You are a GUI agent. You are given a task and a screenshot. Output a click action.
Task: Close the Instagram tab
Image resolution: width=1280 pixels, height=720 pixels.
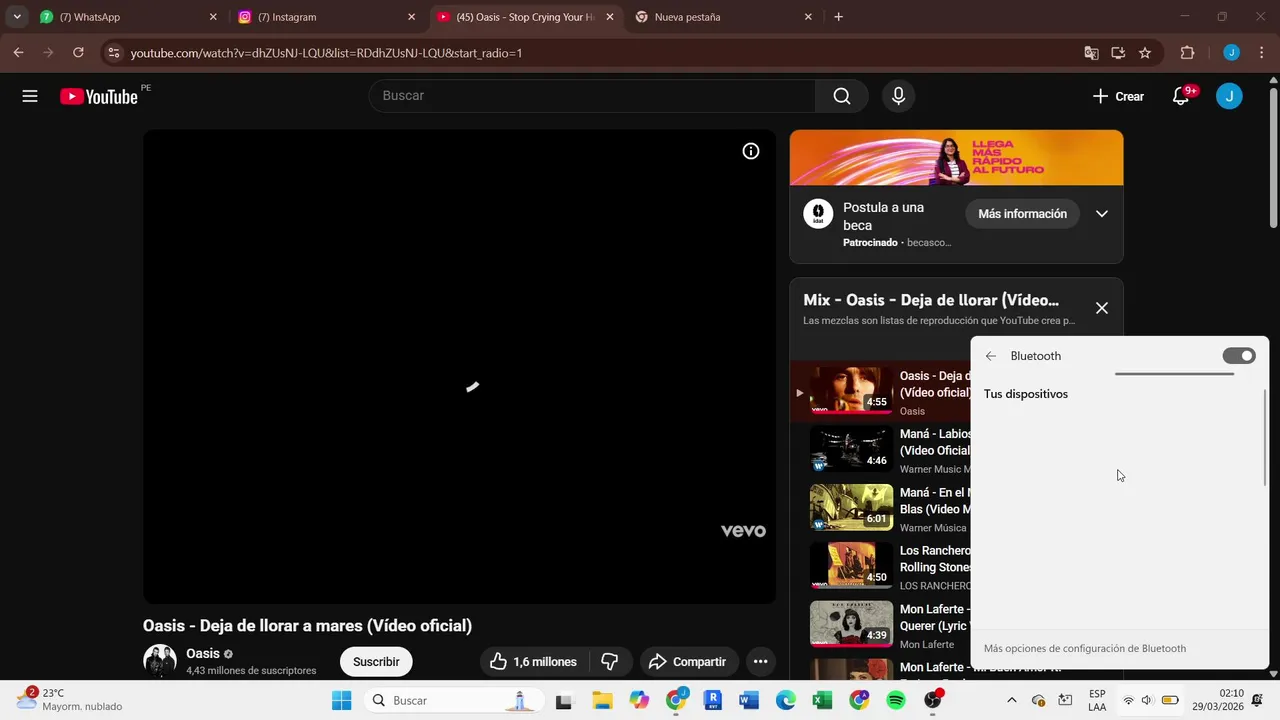point(411,17)
